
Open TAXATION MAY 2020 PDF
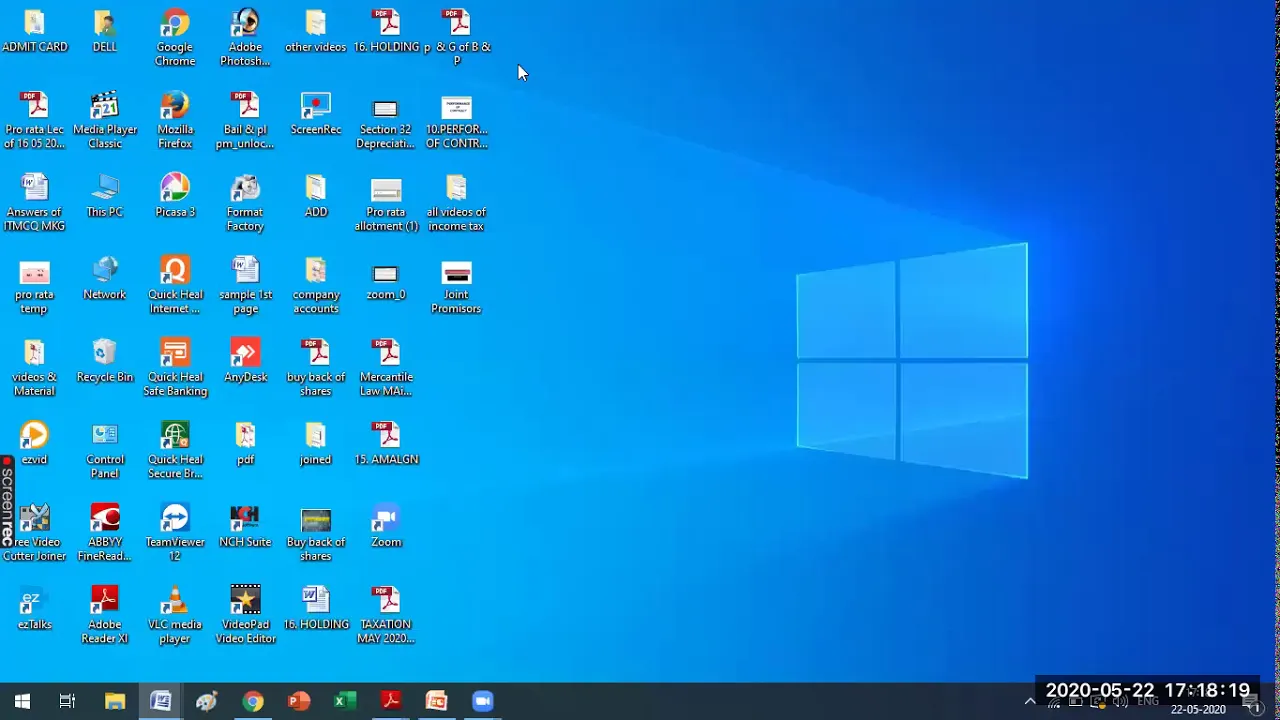click(386, 616)
